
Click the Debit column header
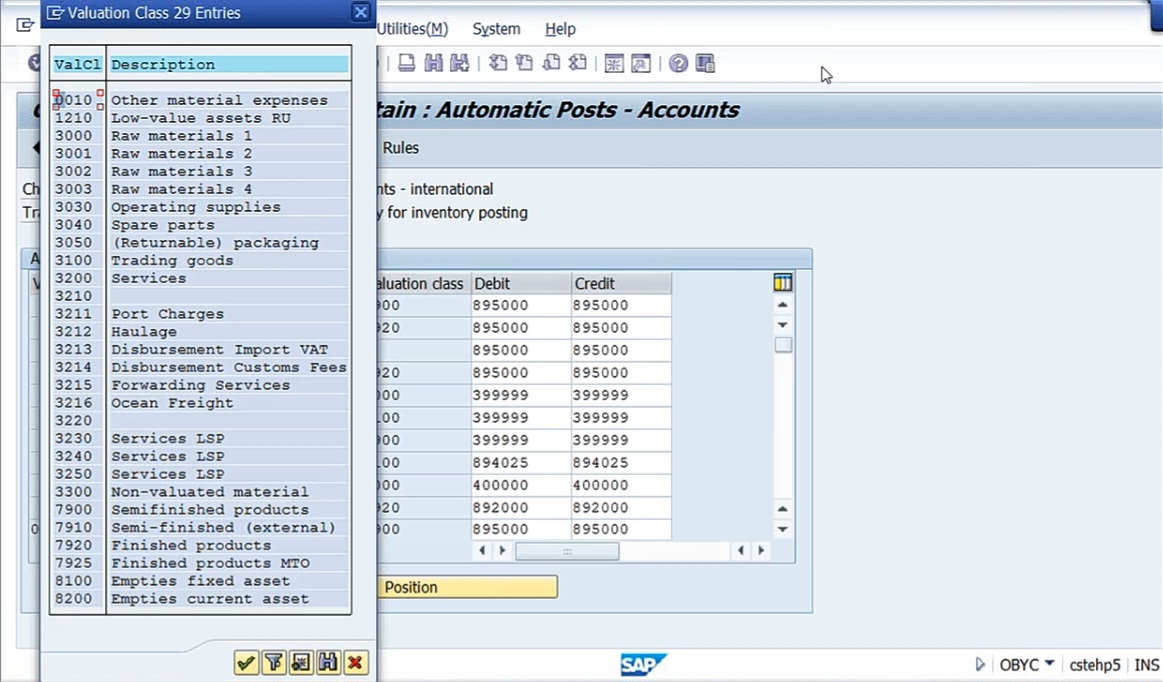521,283
